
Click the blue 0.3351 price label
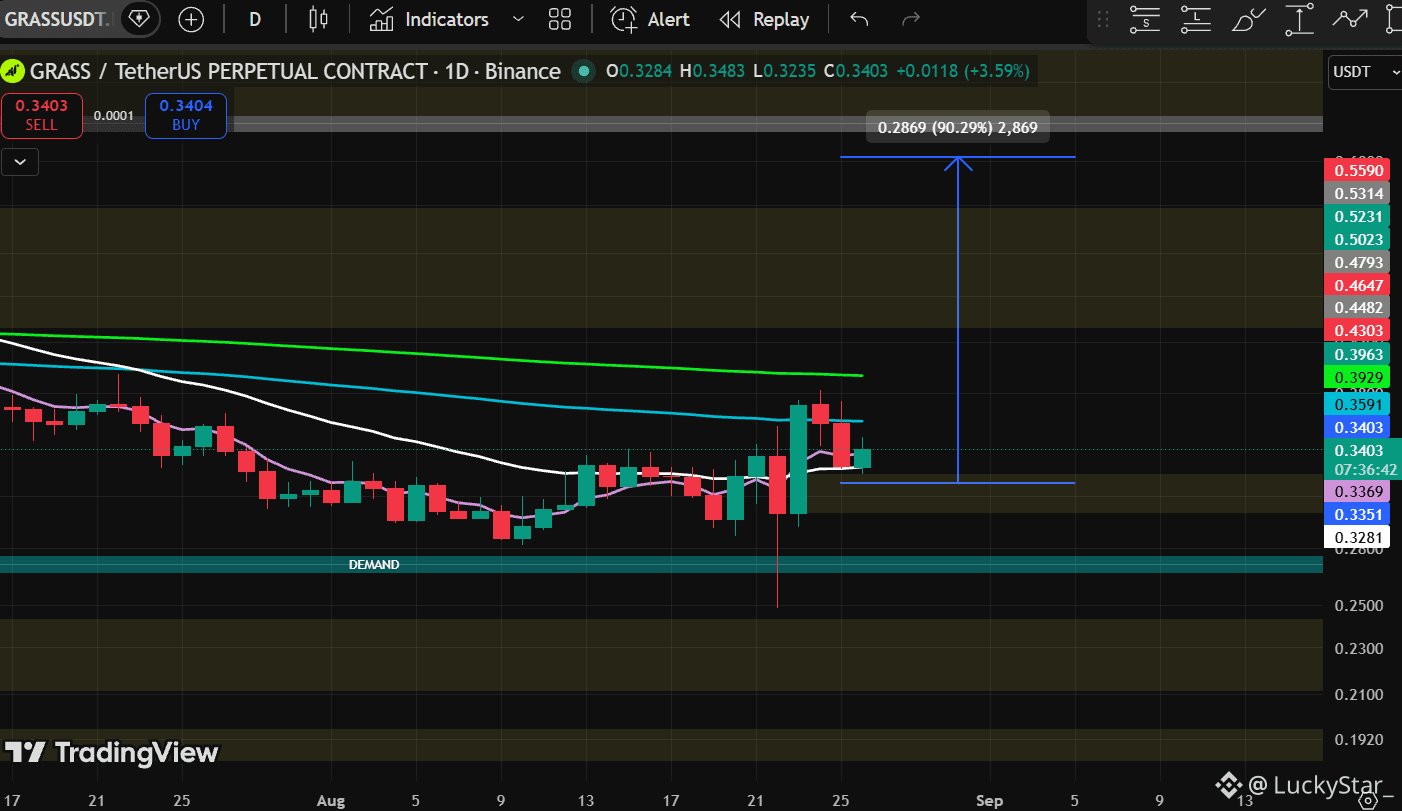tap(1359, 514)
